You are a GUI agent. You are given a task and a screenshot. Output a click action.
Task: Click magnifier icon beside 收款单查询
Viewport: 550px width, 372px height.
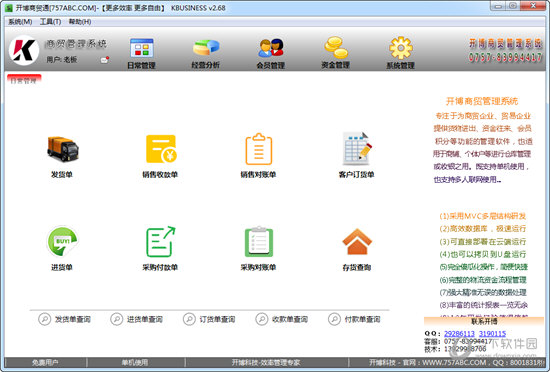262,319
